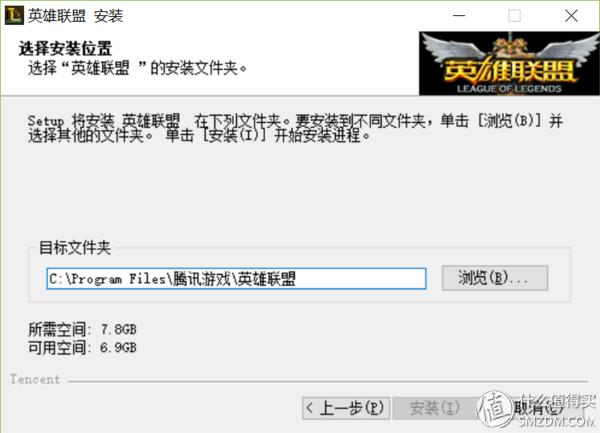Click the 目标文件夹 group label
This screenshot has height=433, width=600.
[x=75, y=248]
